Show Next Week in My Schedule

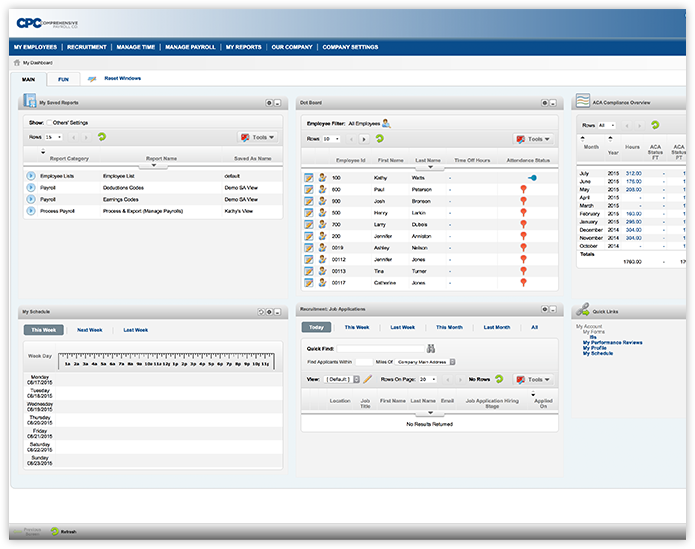point(90,330)
